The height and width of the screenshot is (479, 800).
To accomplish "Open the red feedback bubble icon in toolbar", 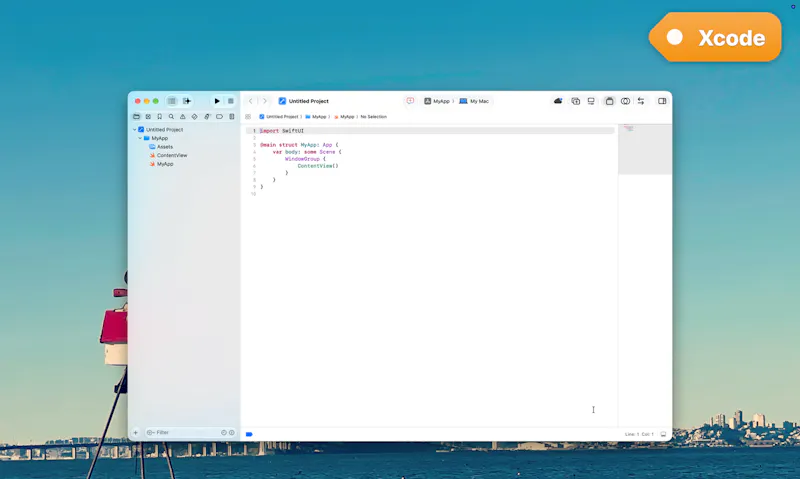I will pos(410,101).
